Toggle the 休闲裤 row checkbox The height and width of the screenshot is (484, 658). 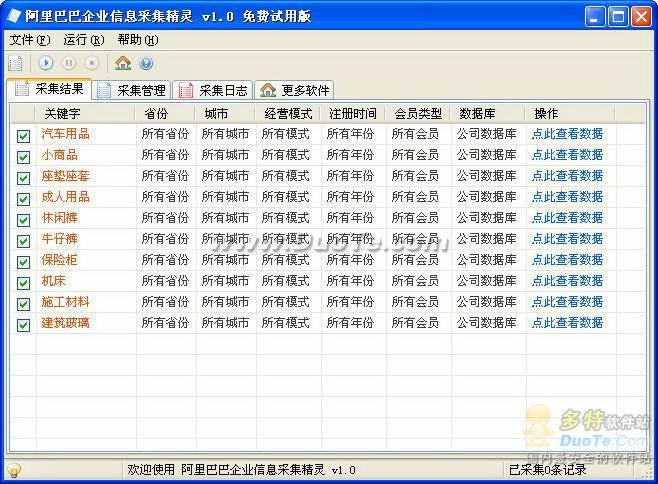(x=24, y=220)
